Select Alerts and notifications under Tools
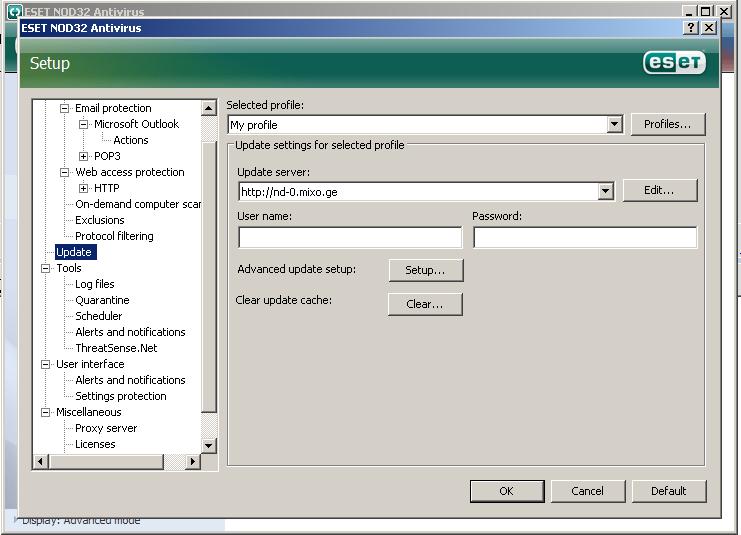 tap(130, 332)
